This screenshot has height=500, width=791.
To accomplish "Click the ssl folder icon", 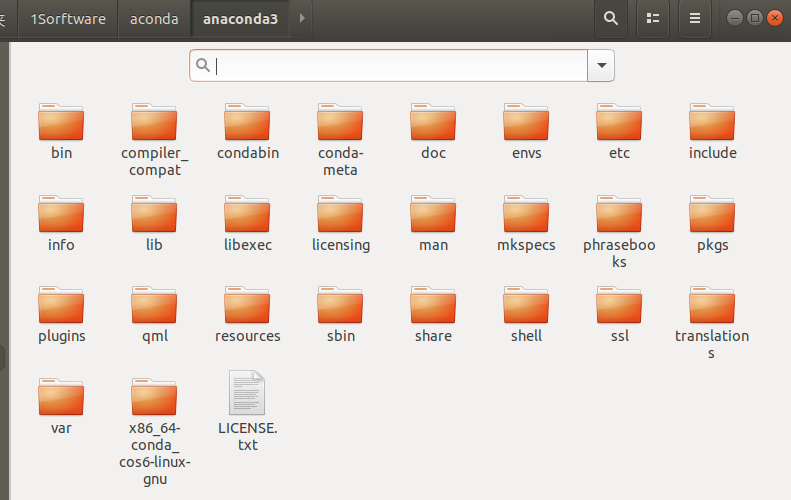I will pos(619,306).
